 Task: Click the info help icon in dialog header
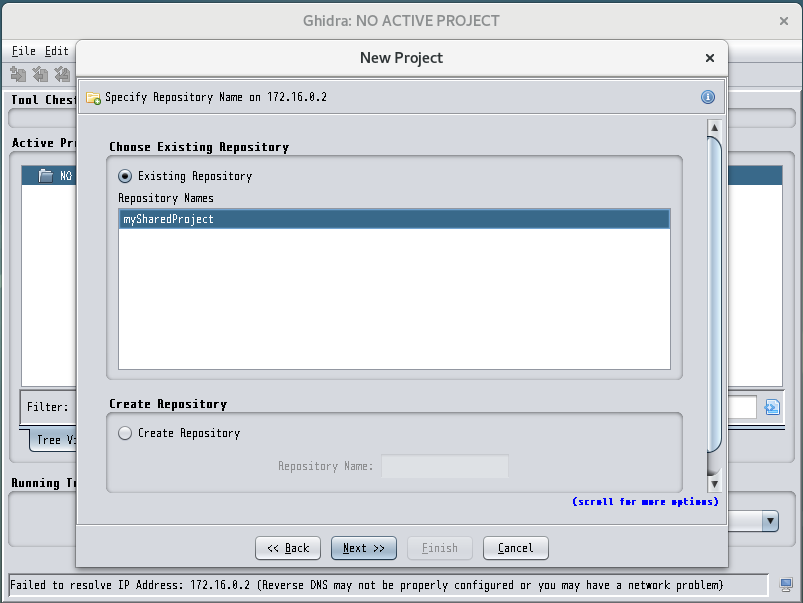point(708,97)
